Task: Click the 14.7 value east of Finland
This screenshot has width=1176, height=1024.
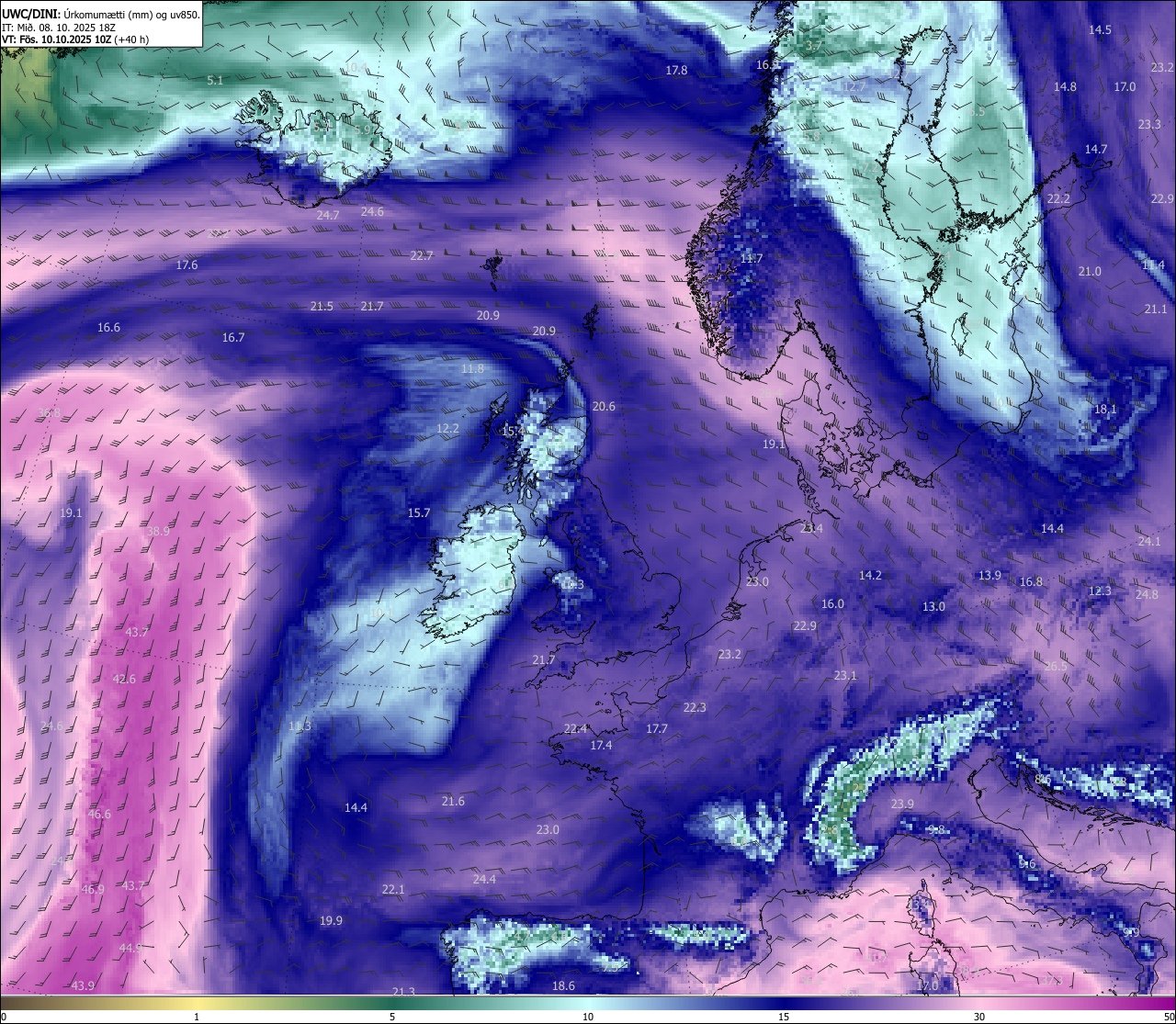Action: tap(1096, 150)
